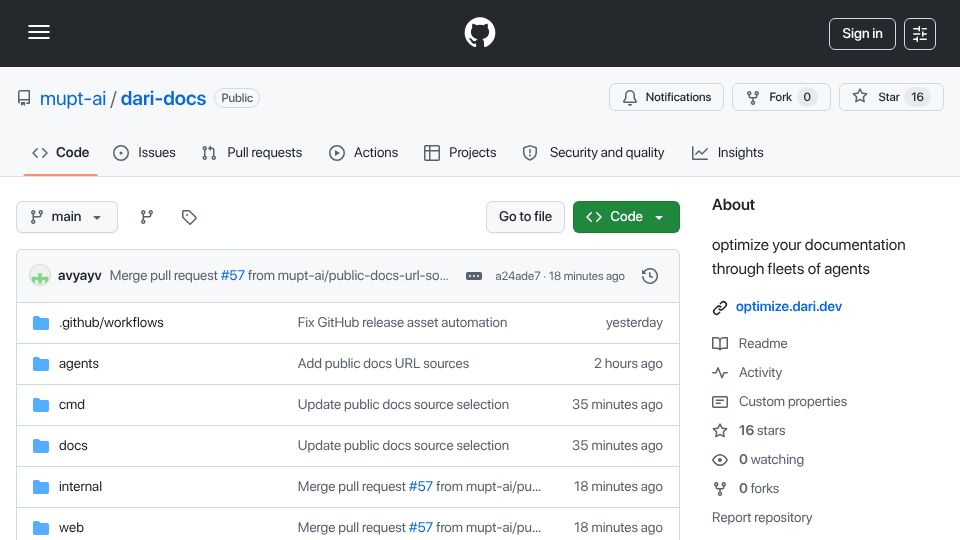The width and height of the screenshot is (960, 540).
Task: Open the docs folder
Action: click(73, 446)
